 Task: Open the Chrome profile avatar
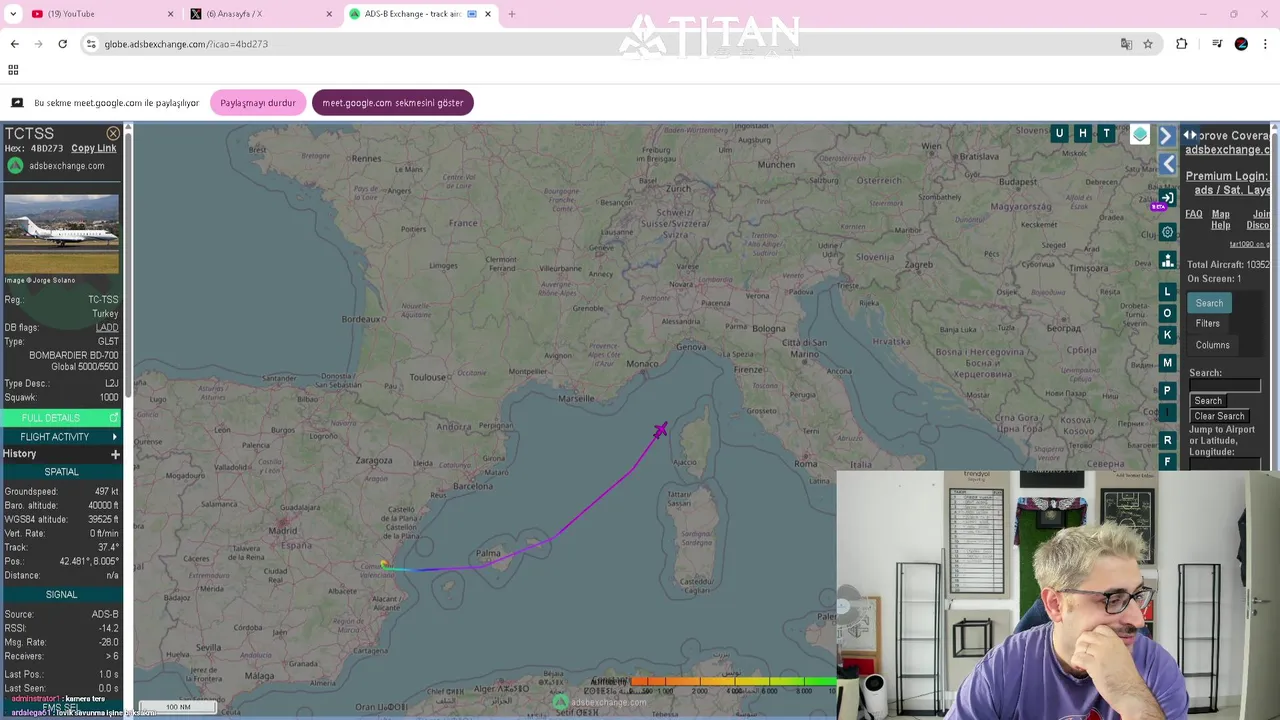pyautogui.click(x=1241, y=44)
